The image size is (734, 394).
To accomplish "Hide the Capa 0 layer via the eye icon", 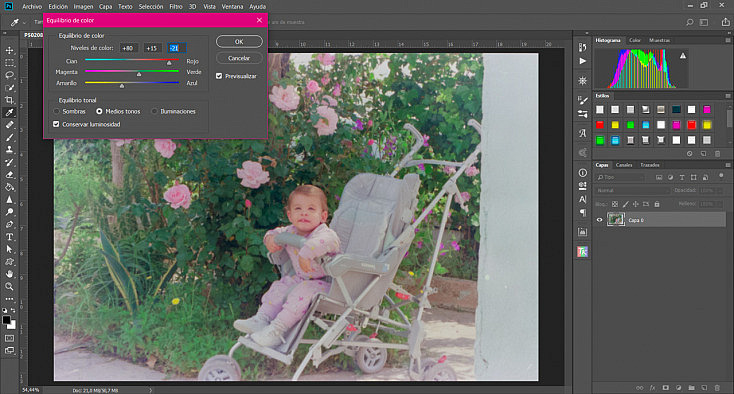I will (599, 219).
